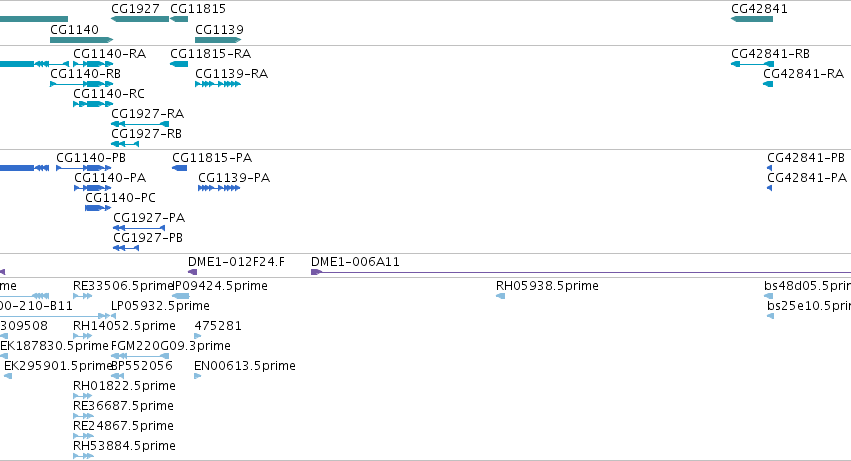Select transcript CG1140-RC
Viewport: 851px width, 461px height.
tap(109, 94)
